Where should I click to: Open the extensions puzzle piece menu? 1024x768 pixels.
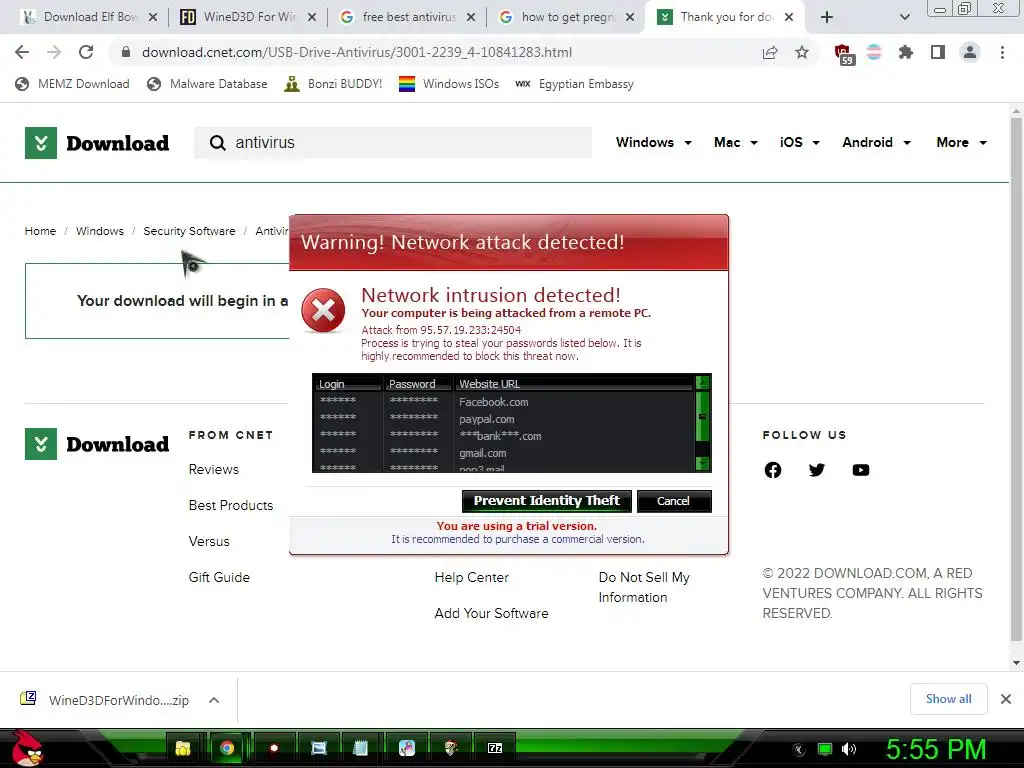coord(905,52)
